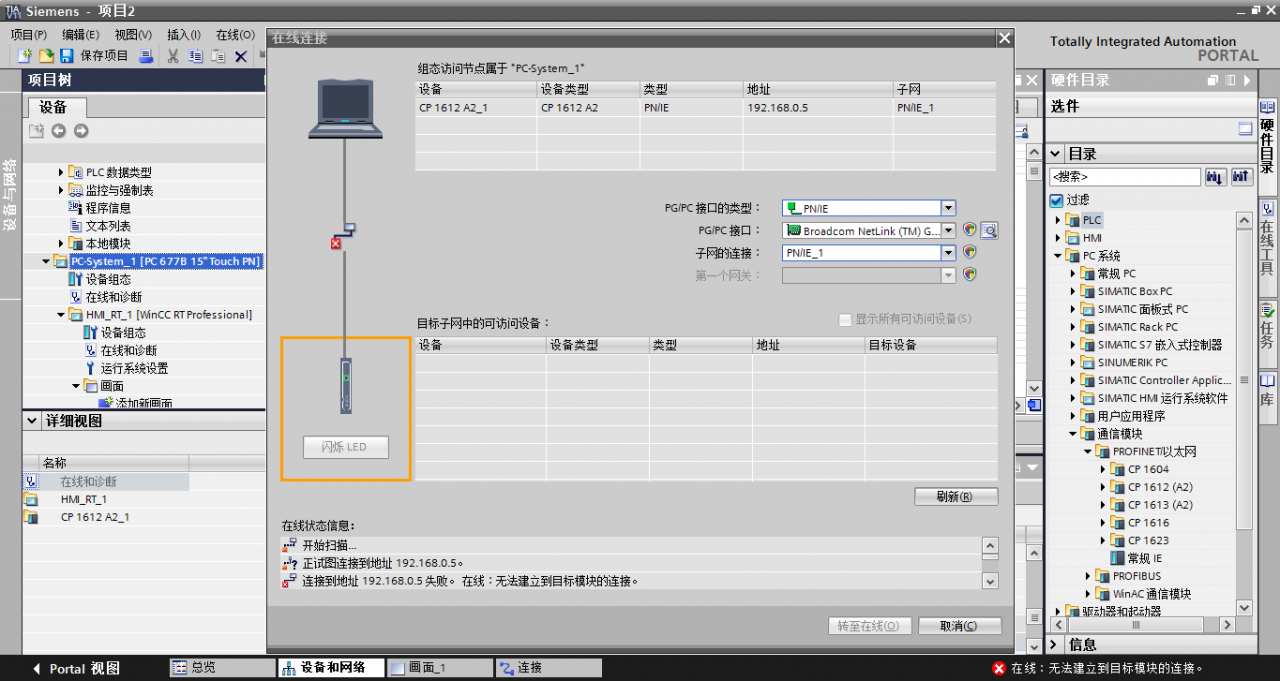This screenshot has height=681, width=1280.
Task: Click the New project toolbar icon
Action: pos(26,56)
